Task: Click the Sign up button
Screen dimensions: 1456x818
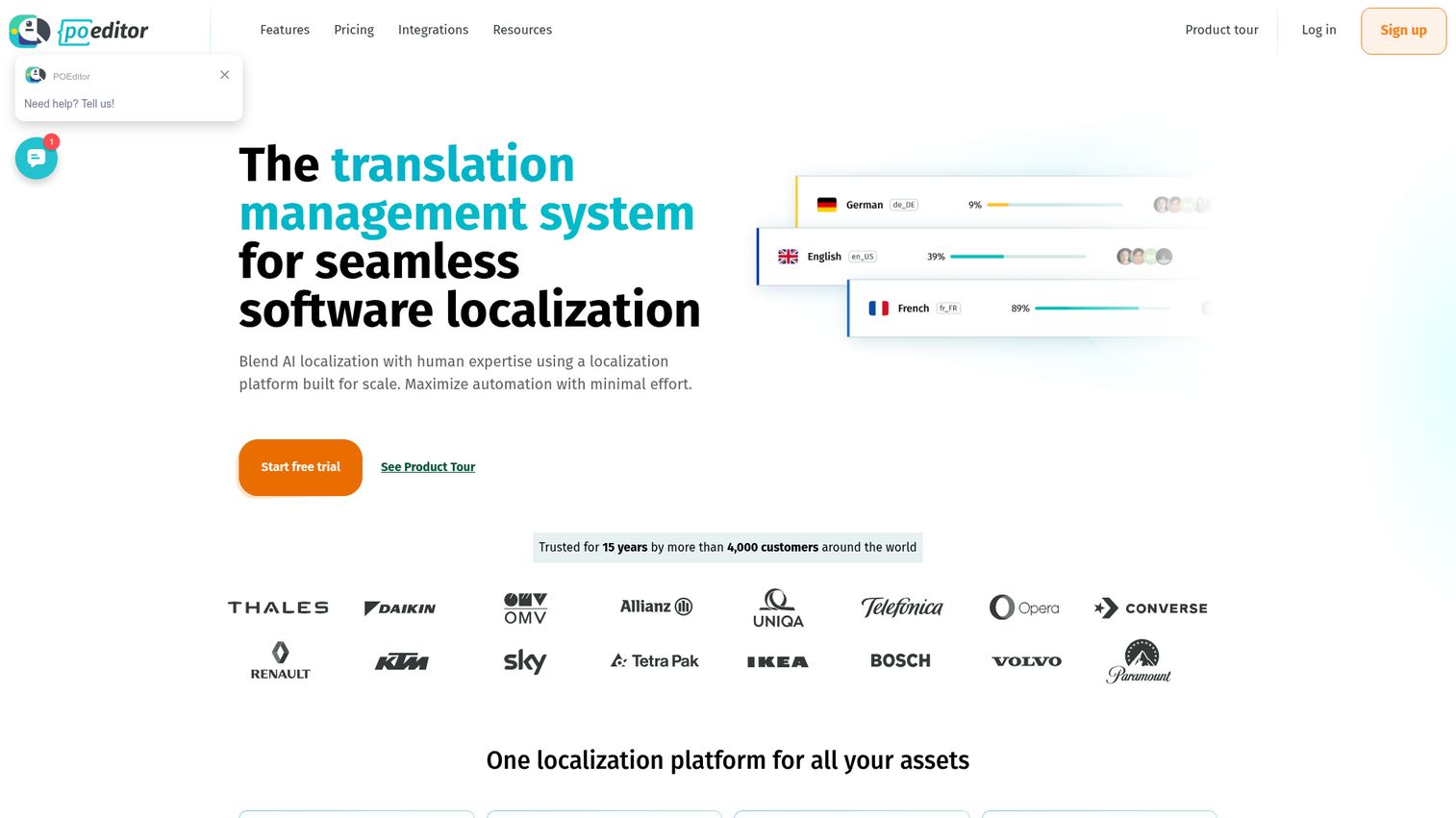Action: 1403,31
